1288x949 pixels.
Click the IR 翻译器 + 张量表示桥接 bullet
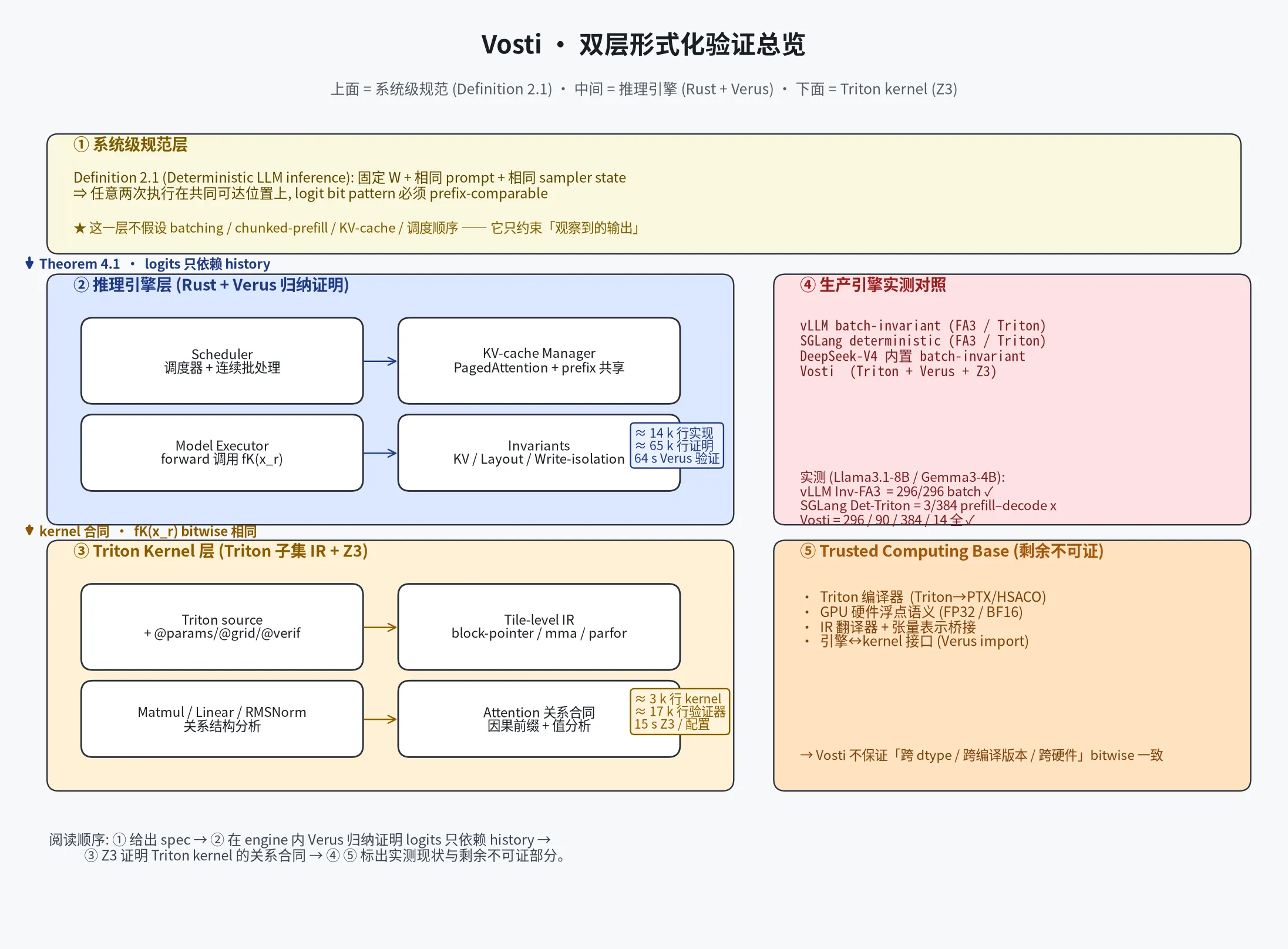point(890,628)
